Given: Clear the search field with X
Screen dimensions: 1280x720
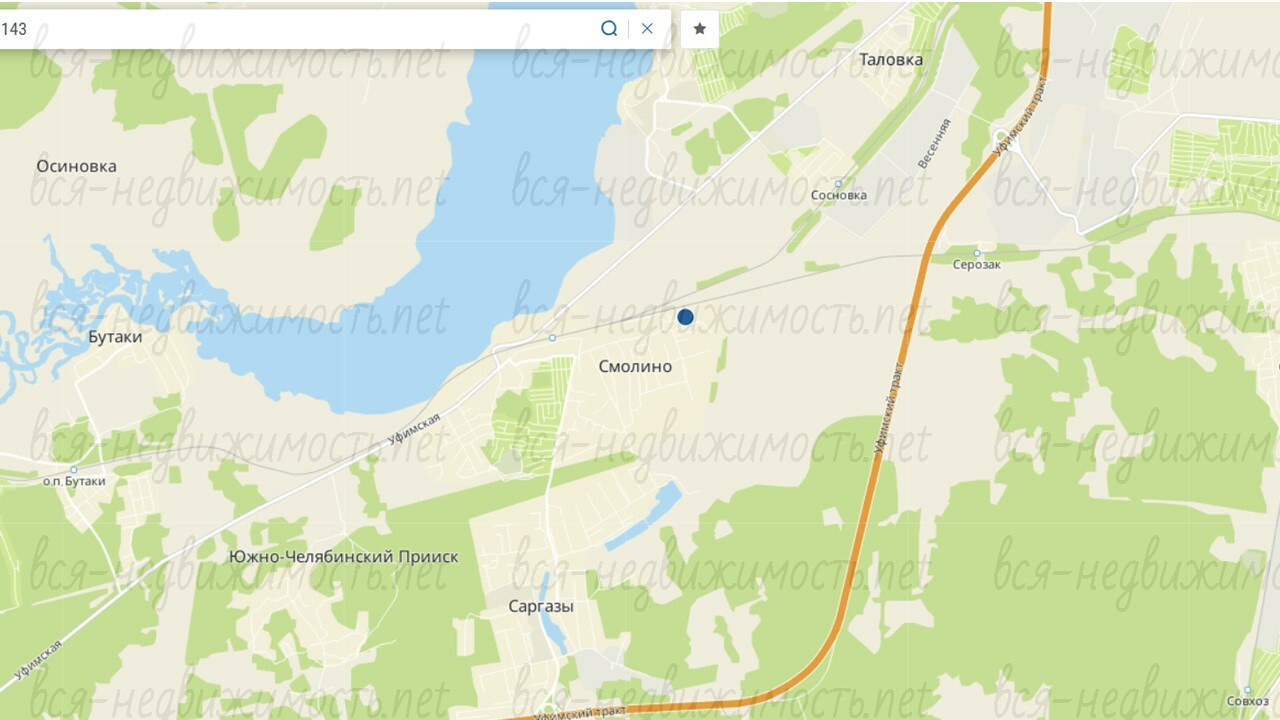Looking at the screenshot, I should click(x=647, y=29).
